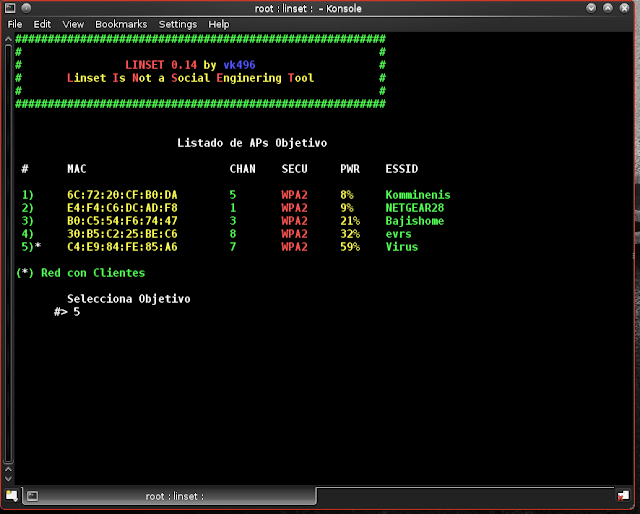Show the Help menu
This screenshot has width=640, height=514.
[x=218, y=24]
